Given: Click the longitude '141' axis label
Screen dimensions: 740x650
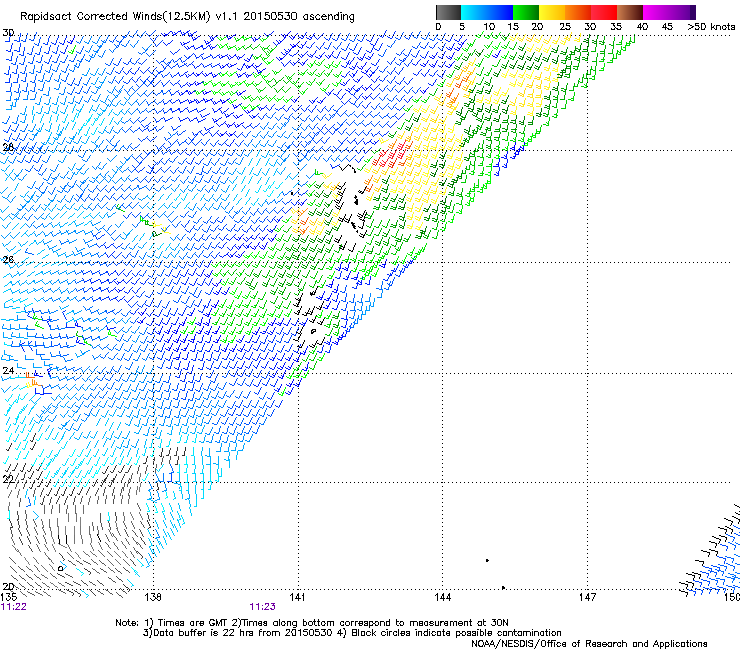Looking at the screenshot, I should pyautogui.click(x=297, y=597).
